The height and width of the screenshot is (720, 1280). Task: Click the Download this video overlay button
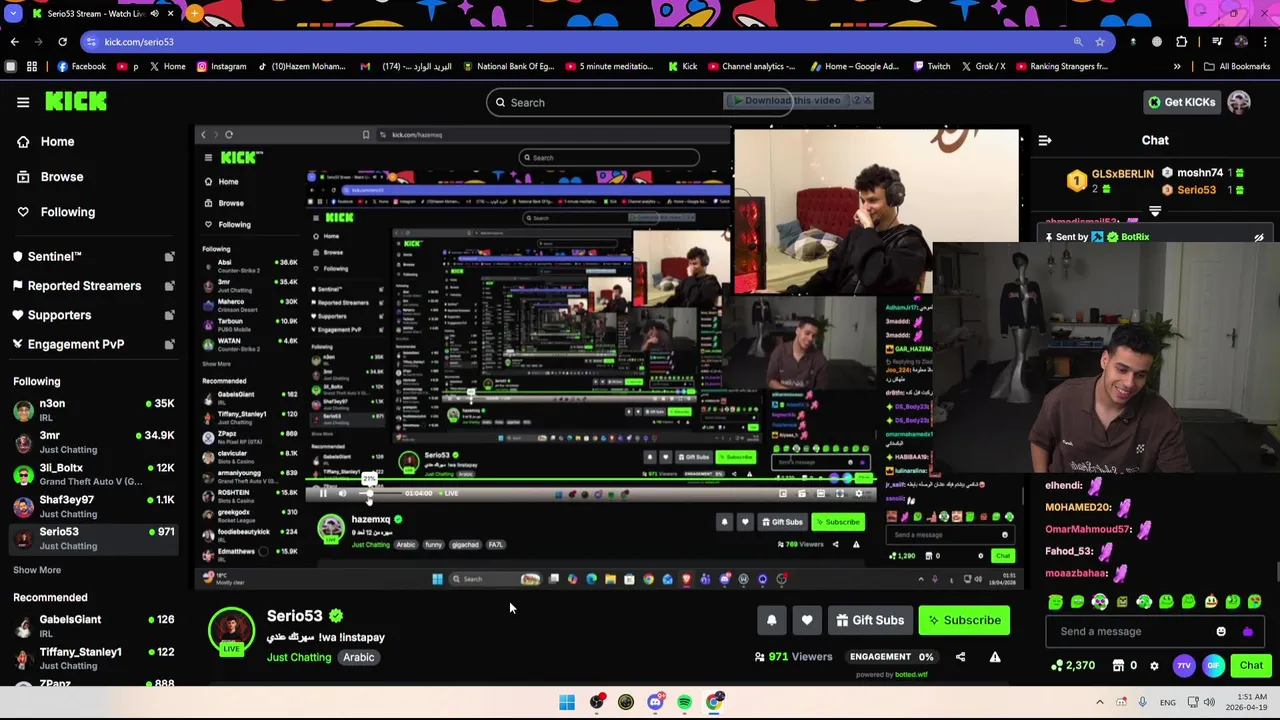tap(787, 101)
